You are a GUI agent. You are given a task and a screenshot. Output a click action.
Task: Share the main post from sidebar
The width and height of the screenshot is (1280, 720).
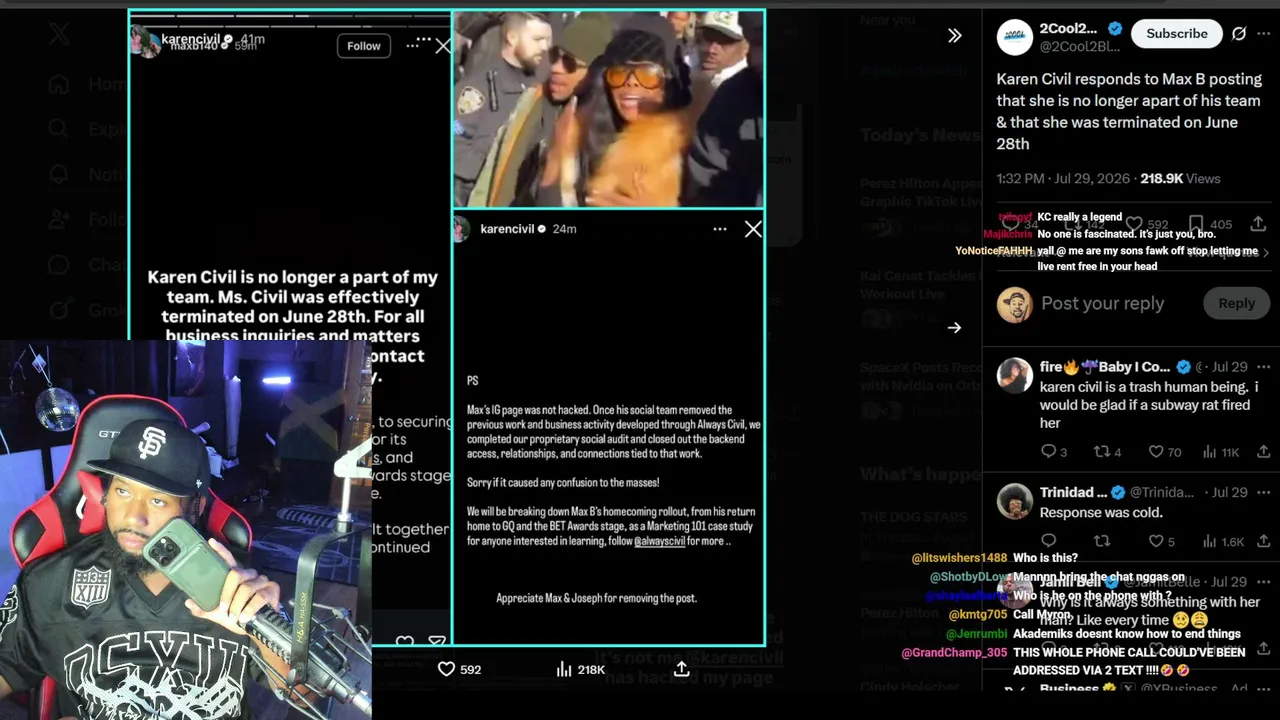[x=1258, y=224]
